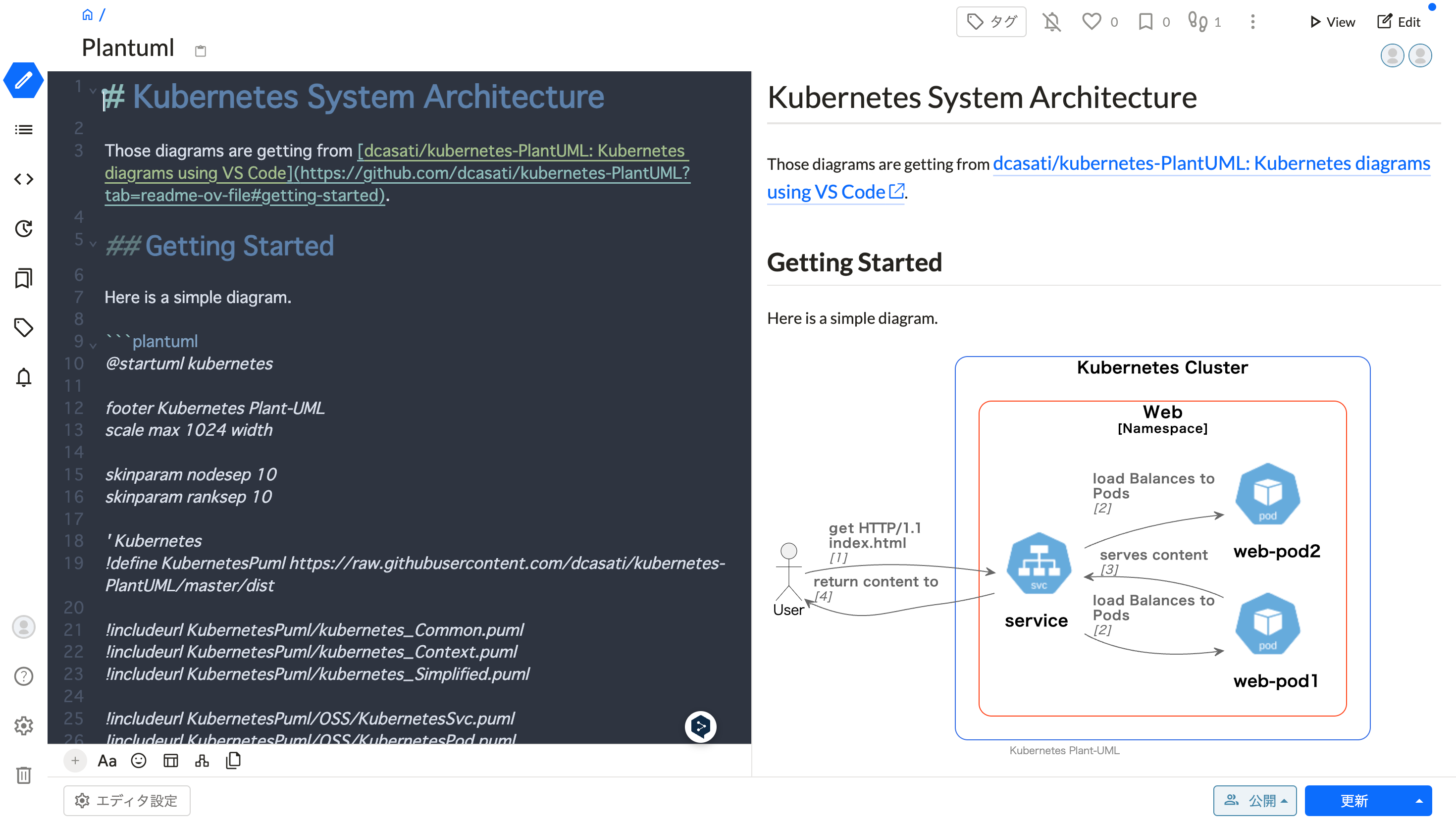
Task: Click the タグ tags button
Action: click(x=991, y=22)
